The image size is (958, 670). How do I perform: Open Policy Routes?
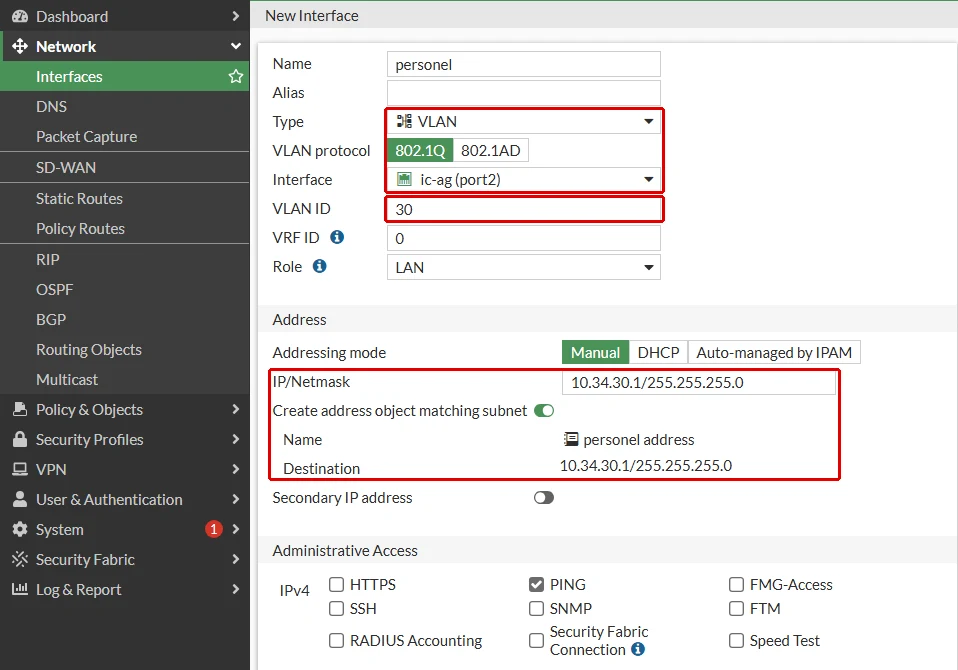125,228
